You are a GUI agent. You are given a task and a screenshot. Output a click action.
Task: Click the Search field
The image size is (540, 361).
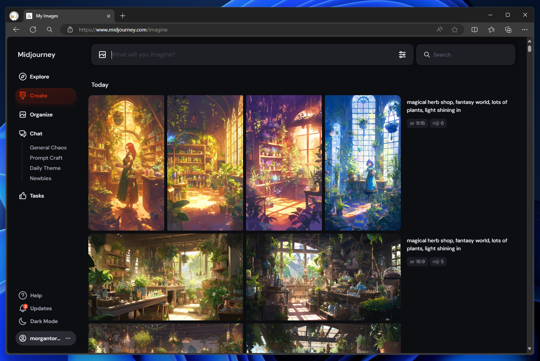point(466,54)
